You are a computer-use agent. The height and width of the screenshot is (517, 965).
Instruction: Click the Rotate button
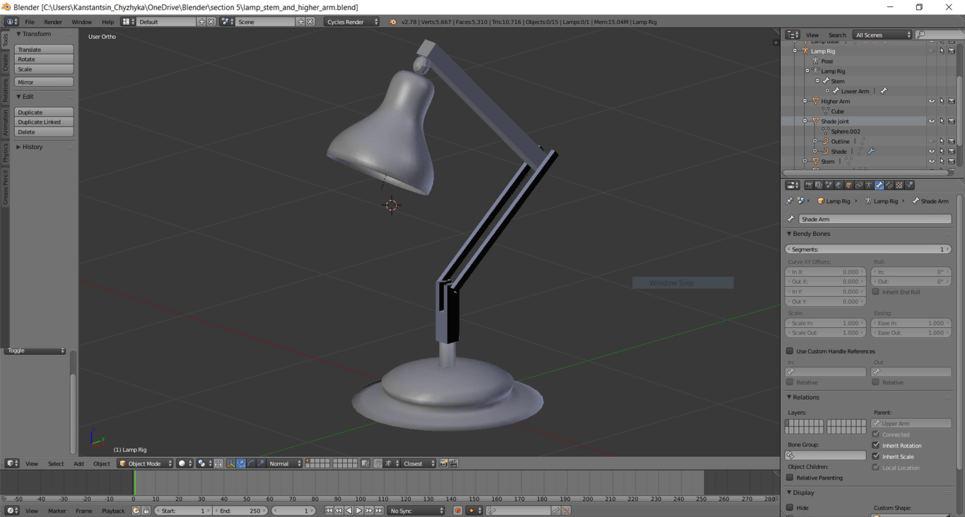pos(44,59)
